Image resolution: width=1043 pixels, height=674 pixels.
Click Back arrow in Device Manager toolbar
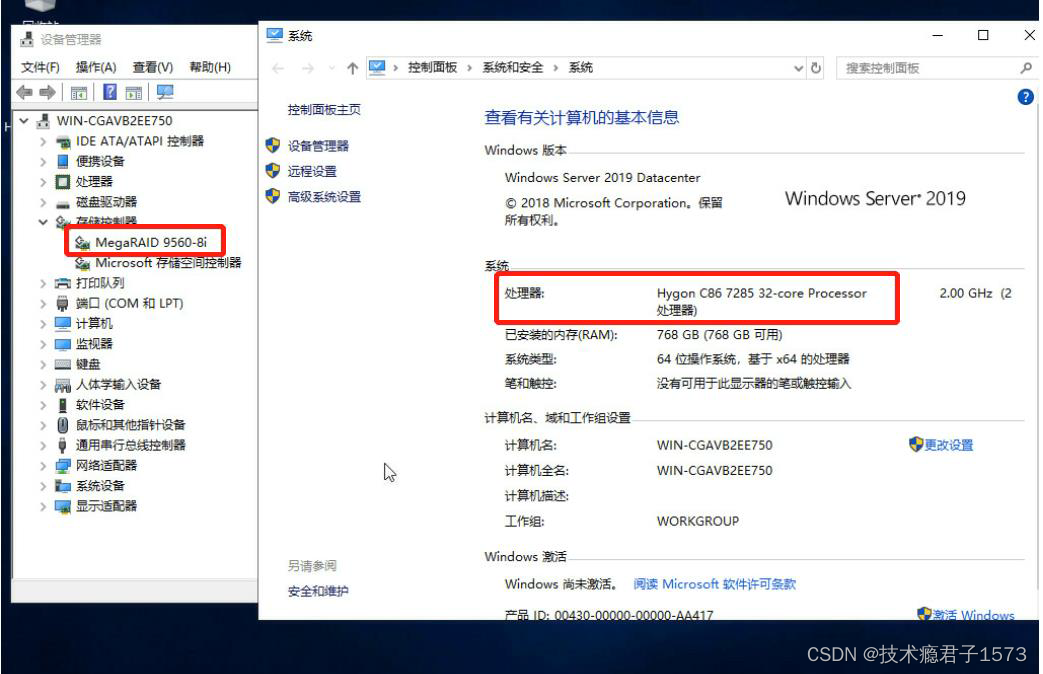point(25,92)
